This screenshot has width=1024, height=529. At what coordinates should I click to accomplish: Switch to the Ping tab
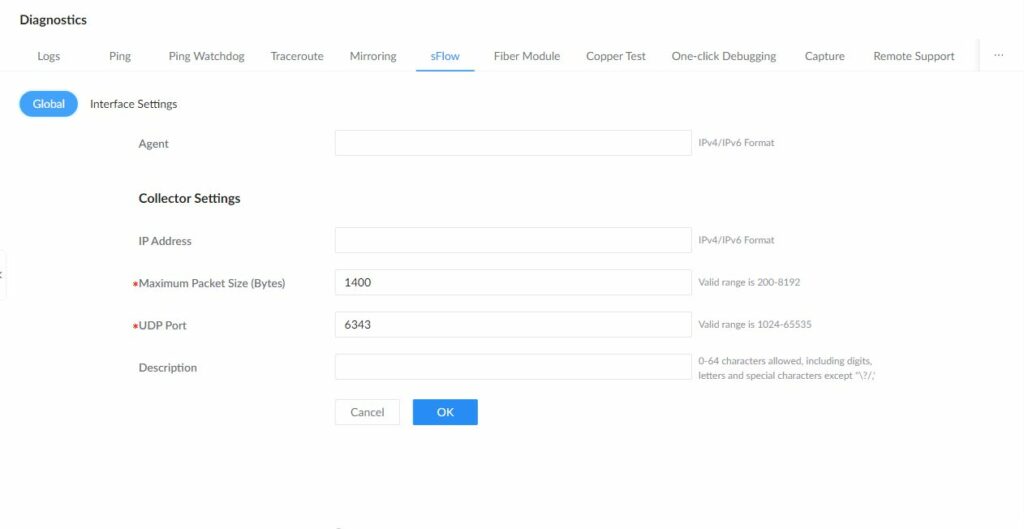(x=120, y=56)
